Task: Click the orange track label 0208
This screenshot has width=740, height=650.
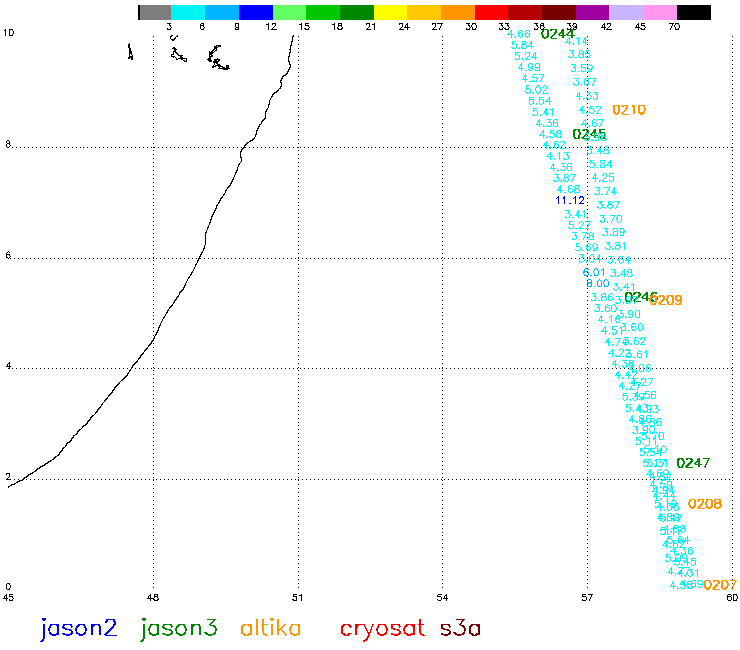Action: point(705,504)
